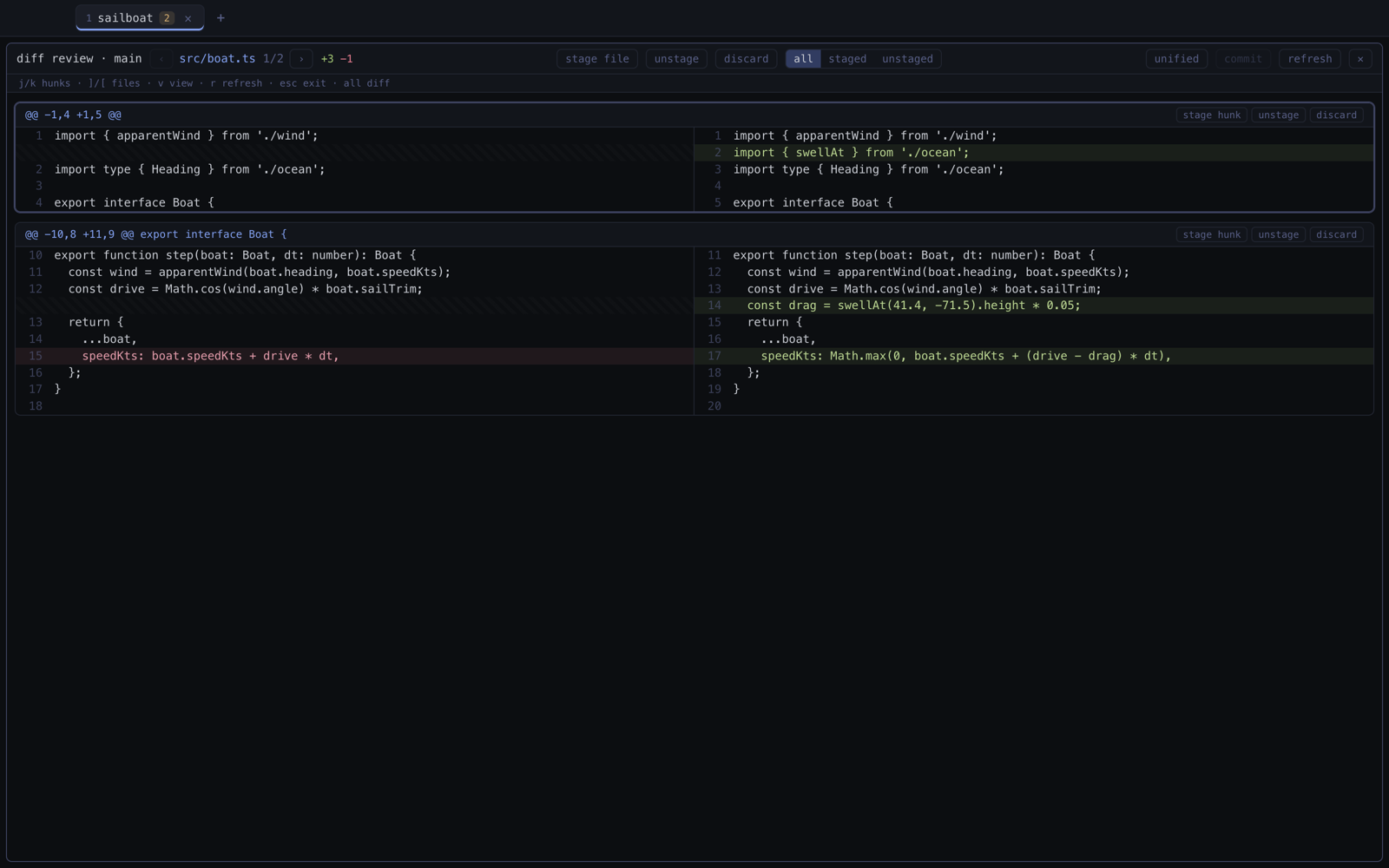Click the added Math.max speedKts line
Viewport: 1389px width, 868px height.
(x=1034, y=356)
